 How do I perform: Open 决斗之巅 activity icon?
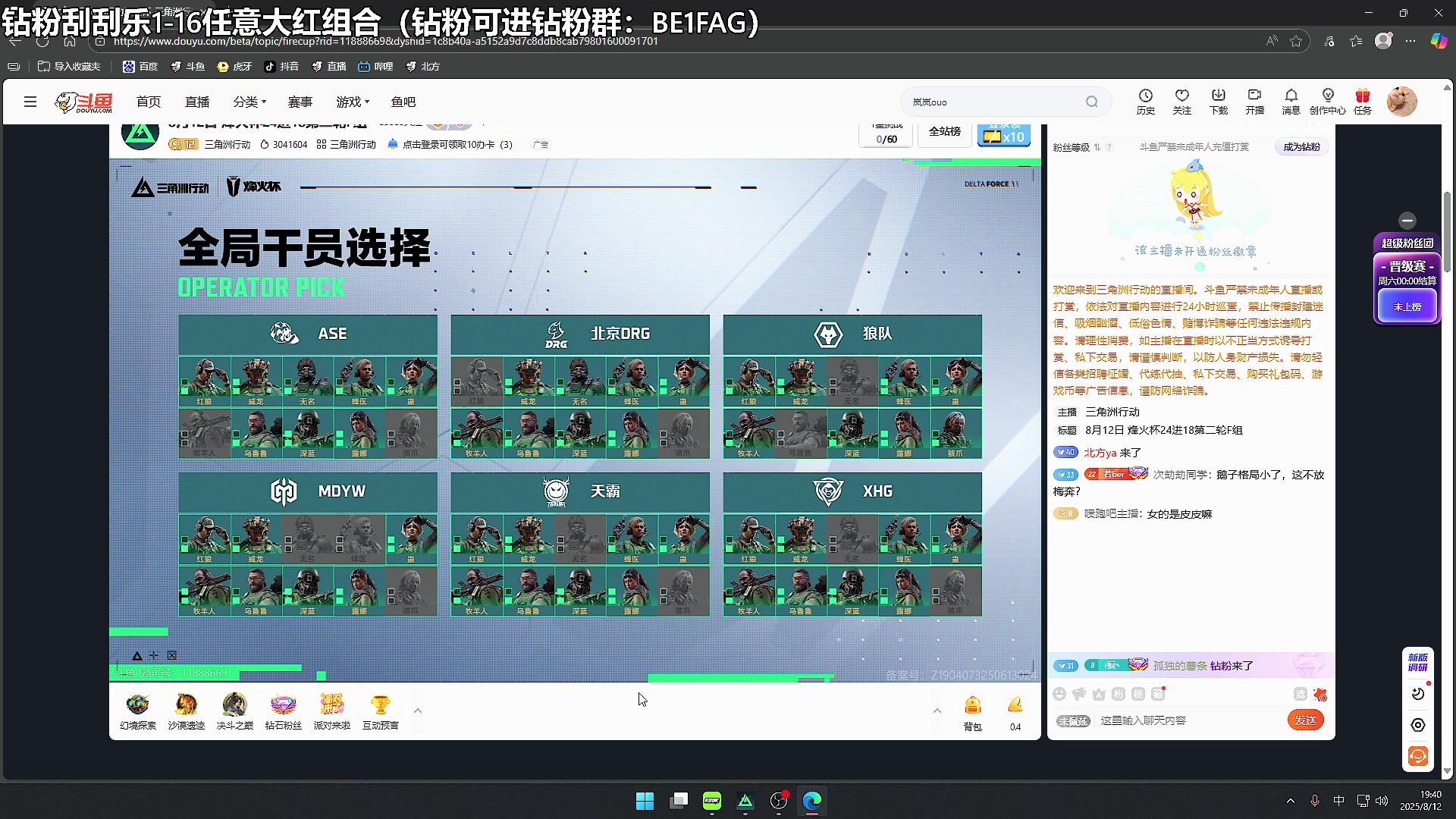[235, 711]
